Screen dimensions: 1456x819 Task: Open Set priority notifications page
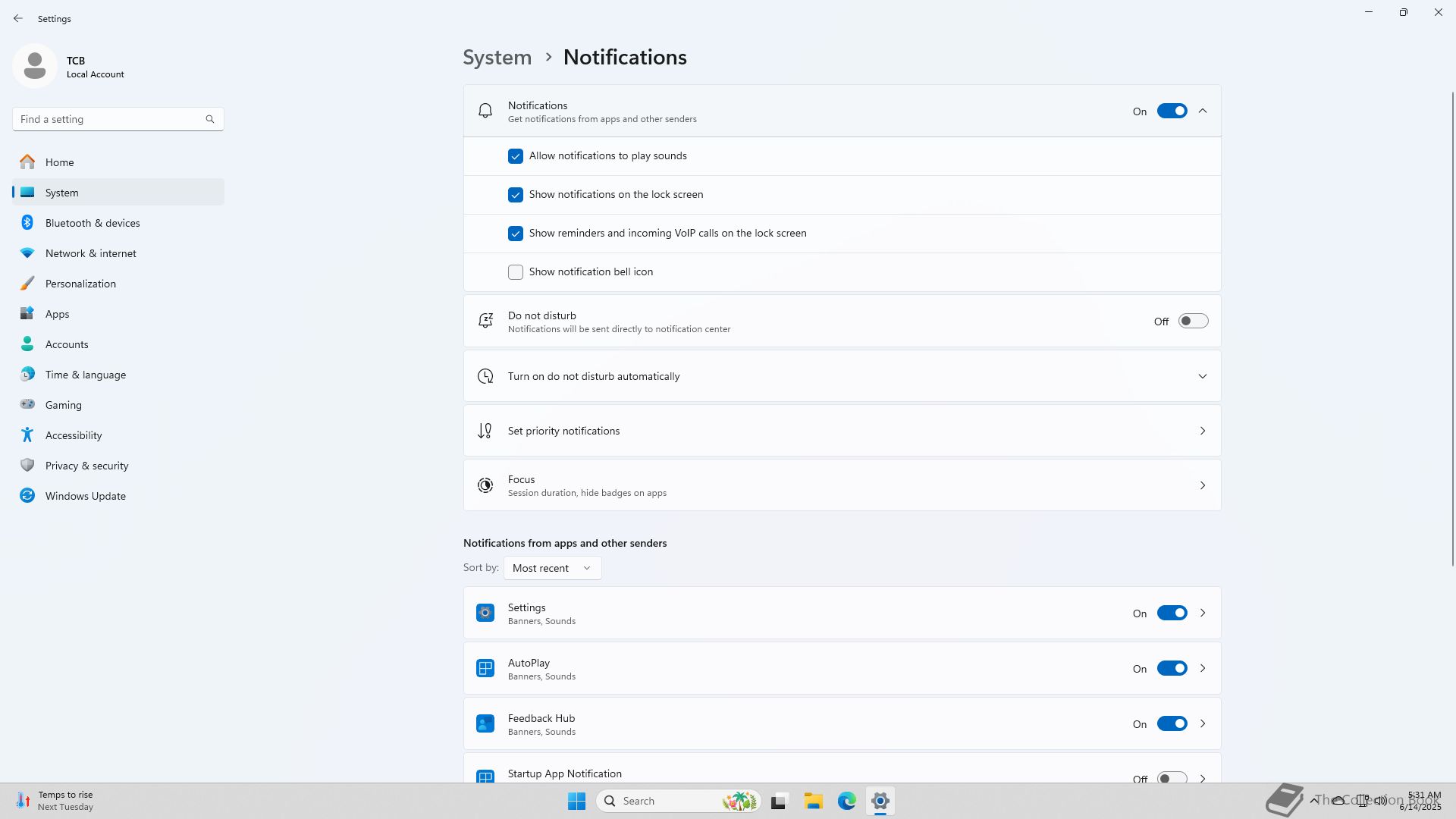coord(842,431)
